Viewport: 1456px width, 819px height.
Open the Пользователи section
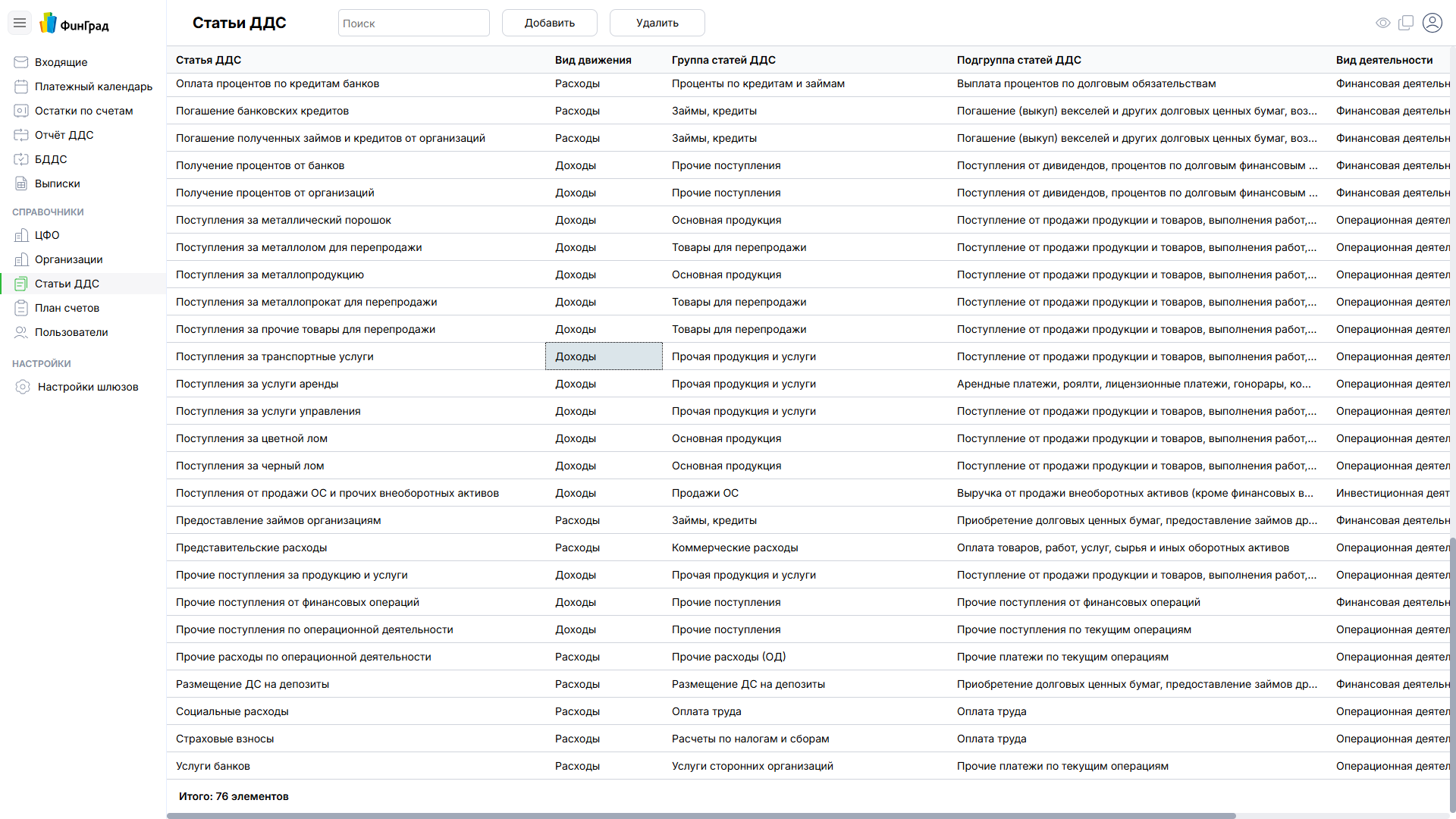[71, 332]
